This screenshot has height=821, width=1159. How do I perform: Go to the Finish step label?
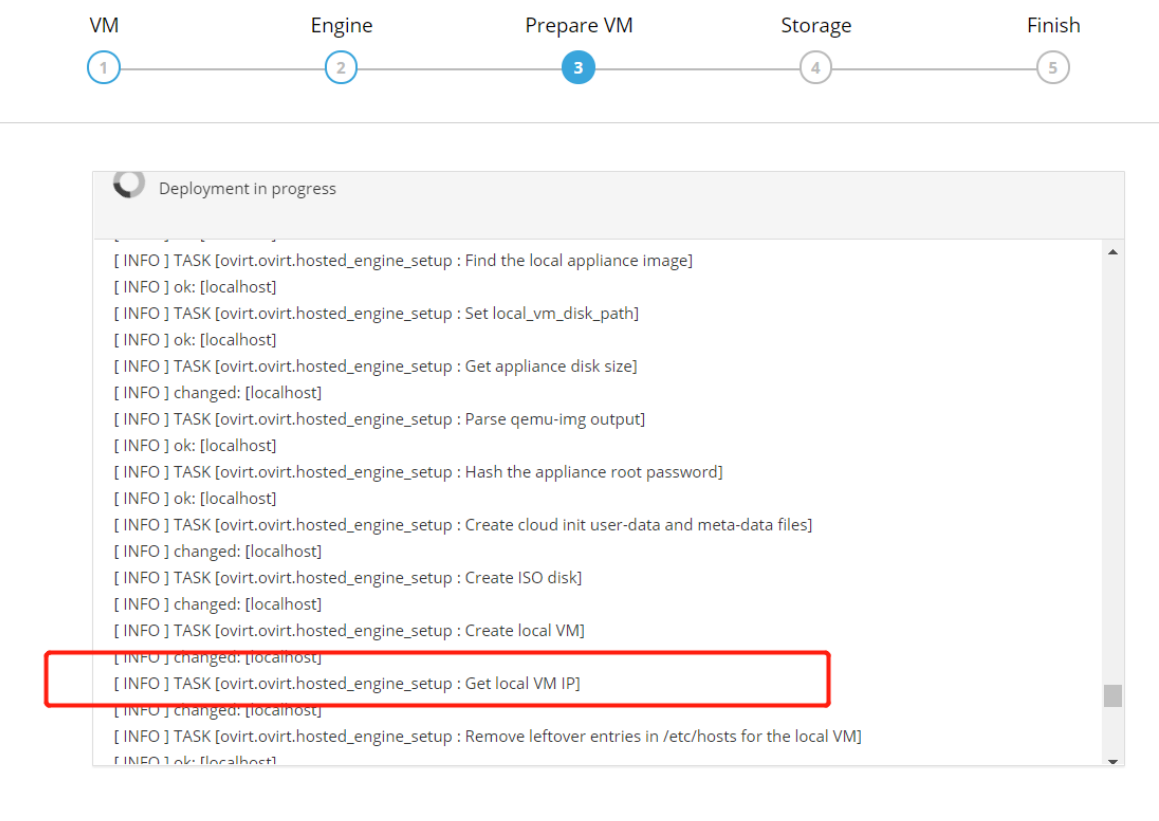point(1053,26)
